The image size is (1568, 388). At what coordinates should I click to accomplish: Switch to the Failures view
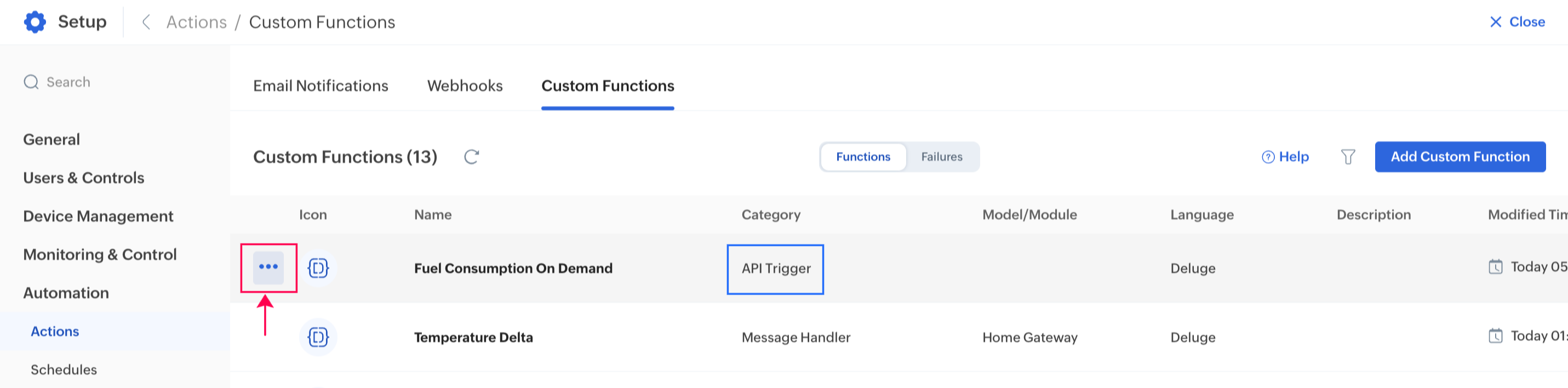coord(941,157)
